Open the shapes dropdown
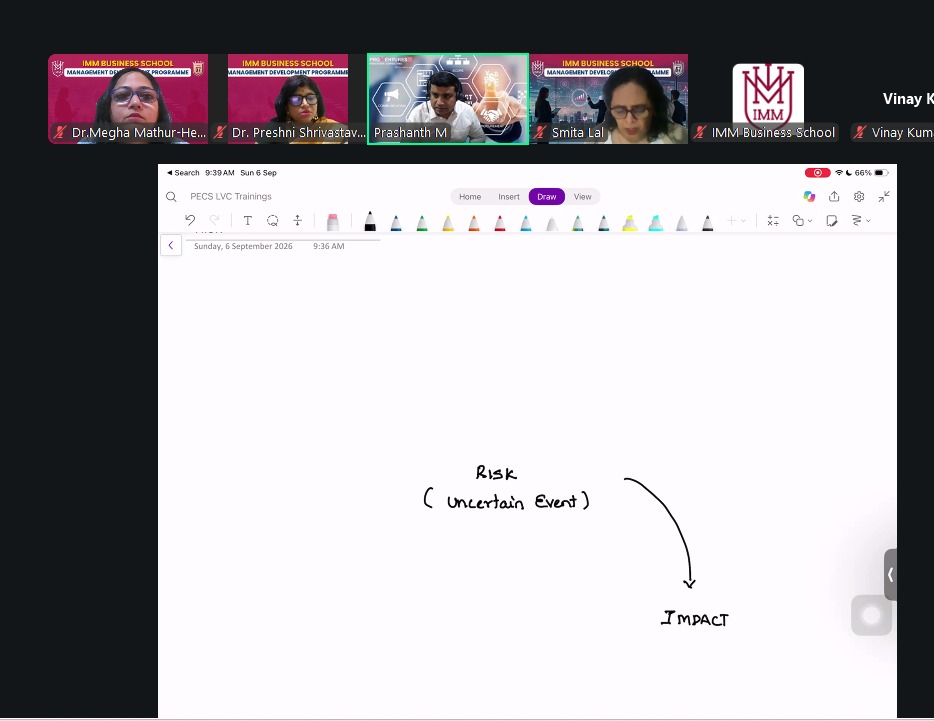The image size is (934, 721). pyautogui.click(x=802, y=220)
